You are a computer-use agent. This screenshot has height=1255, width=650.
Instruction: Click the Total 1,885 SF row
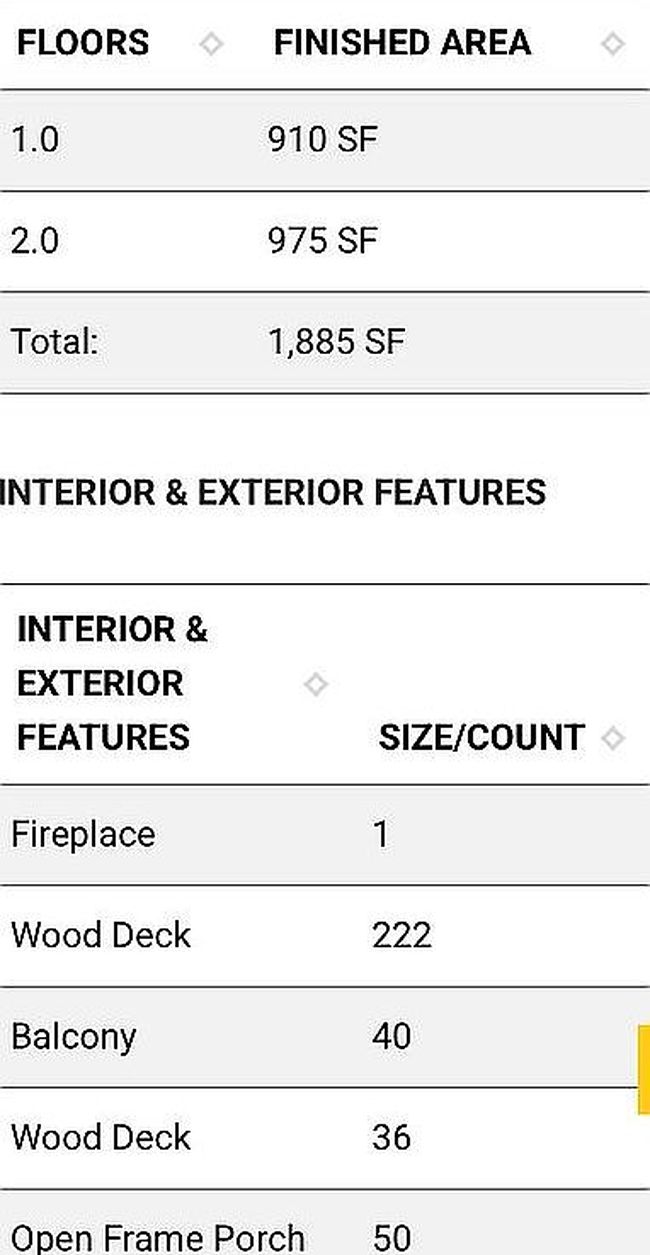(325, 342)
